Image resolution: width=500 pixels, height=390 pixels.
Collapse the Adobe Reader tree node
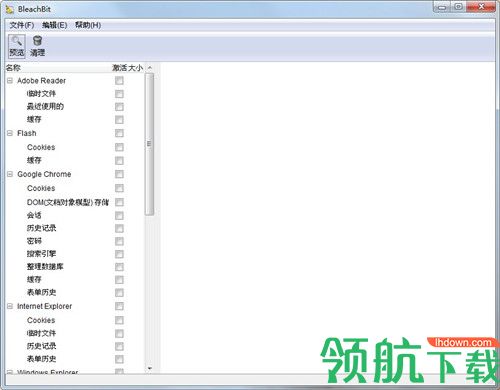coord(10,81)
